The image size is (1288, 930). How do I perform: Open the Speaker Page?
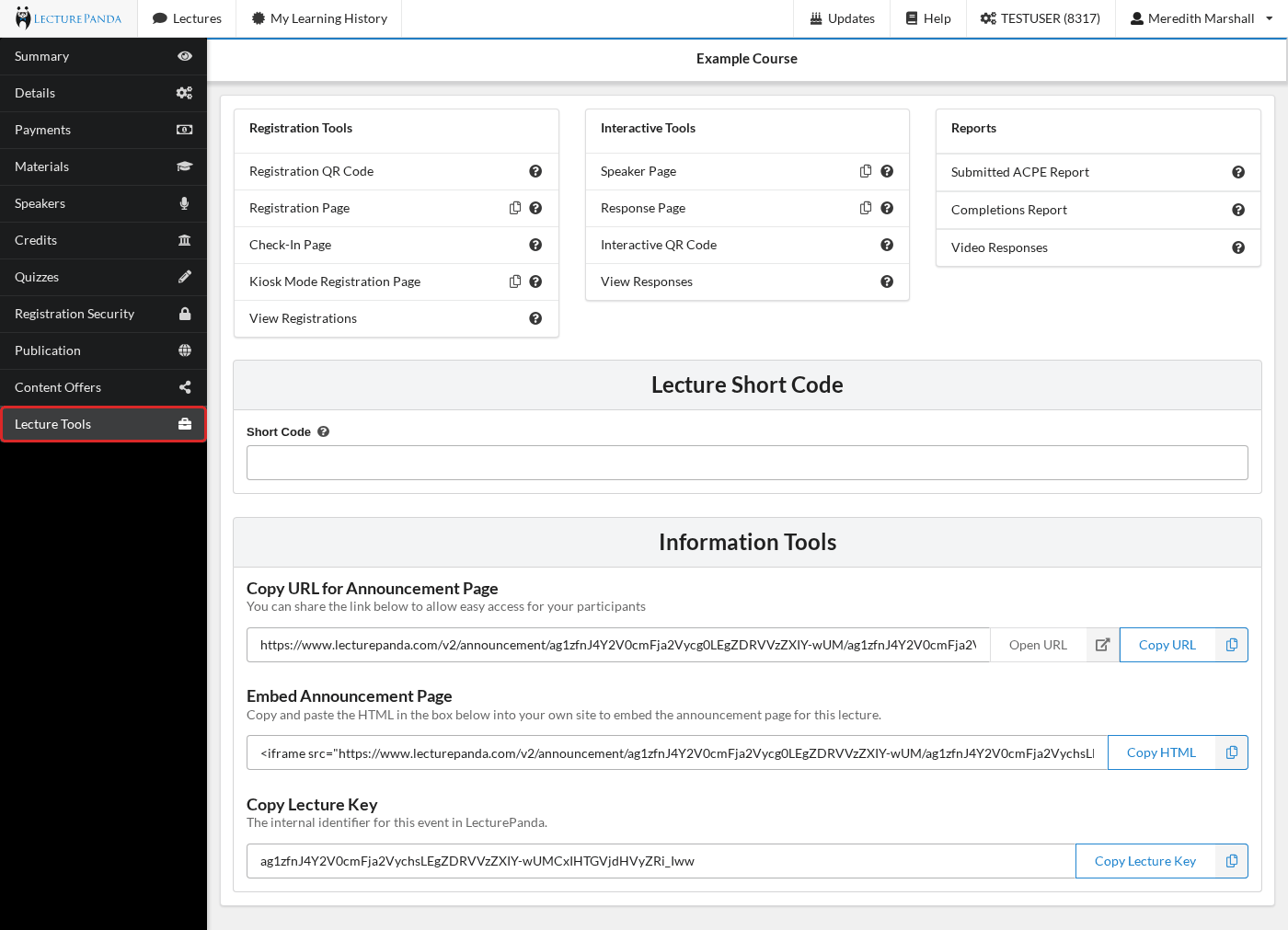click(638, 171)
